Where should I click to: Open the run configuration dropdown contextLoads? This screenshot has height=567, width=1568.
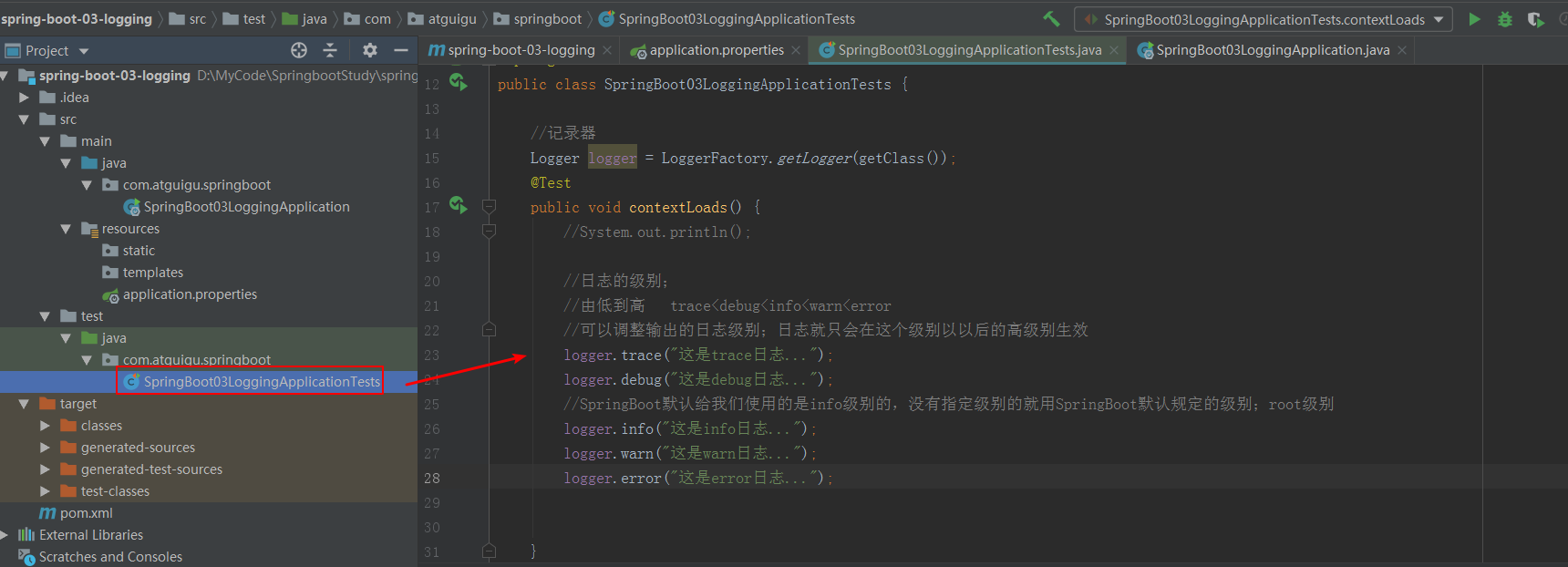coord(1264,19)
